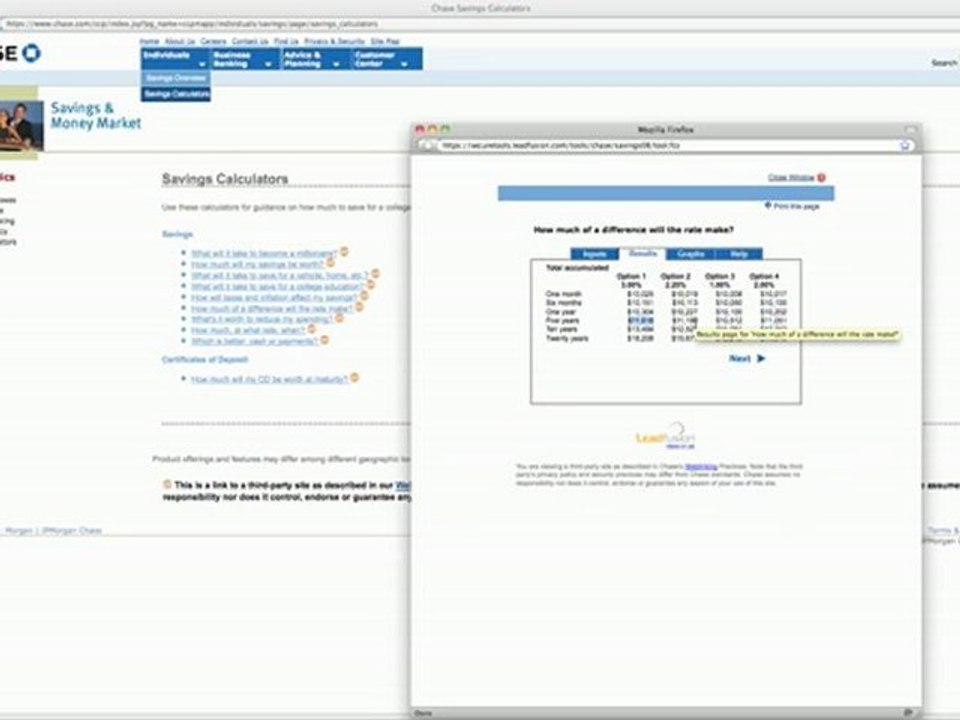Open 'How will taxes and inflation affect my savings?'

point(274,298)
